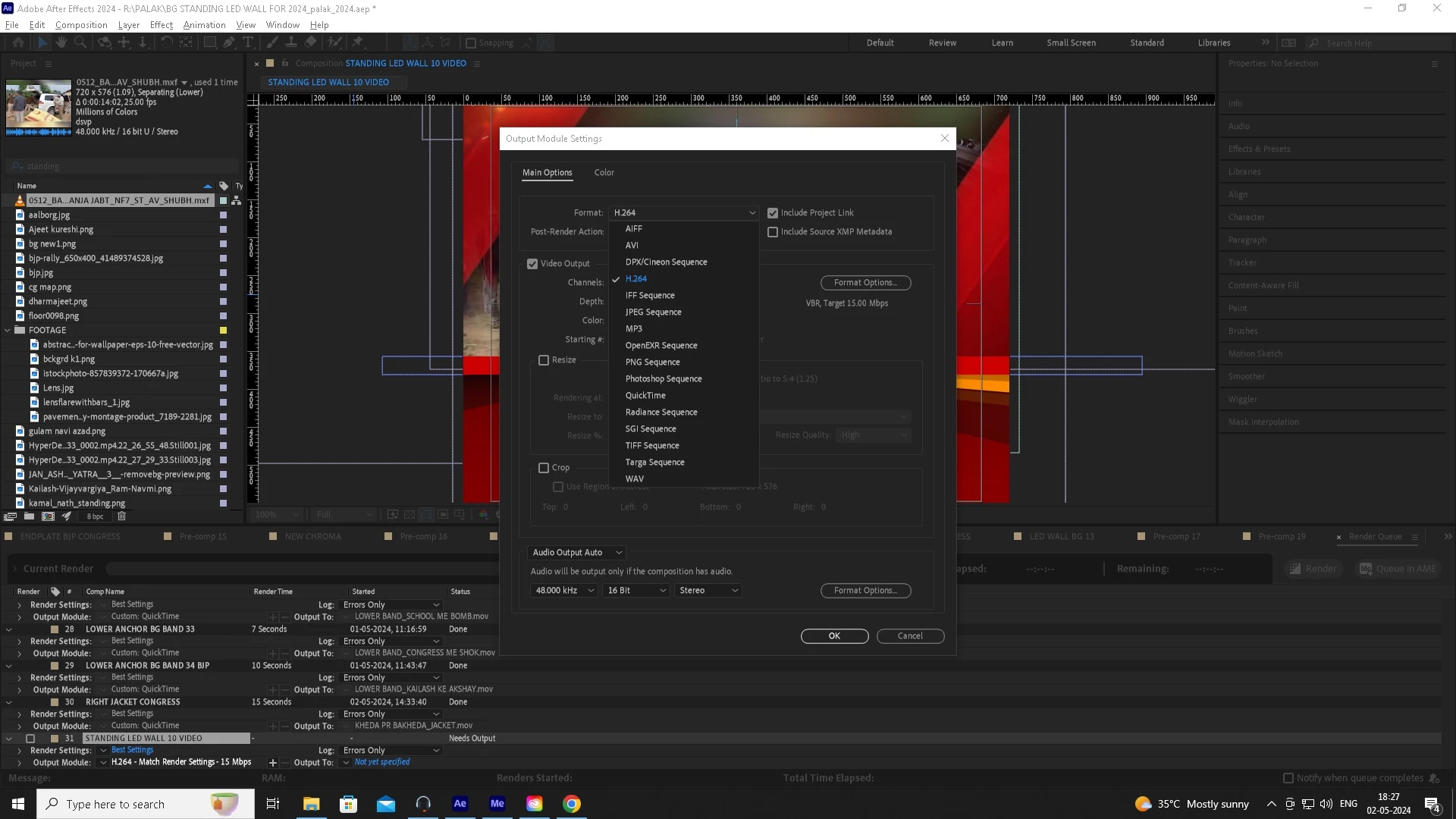Uncheck Include Project Link
The height and width of the screenshot is (819, 1456).
click(773, 213)
